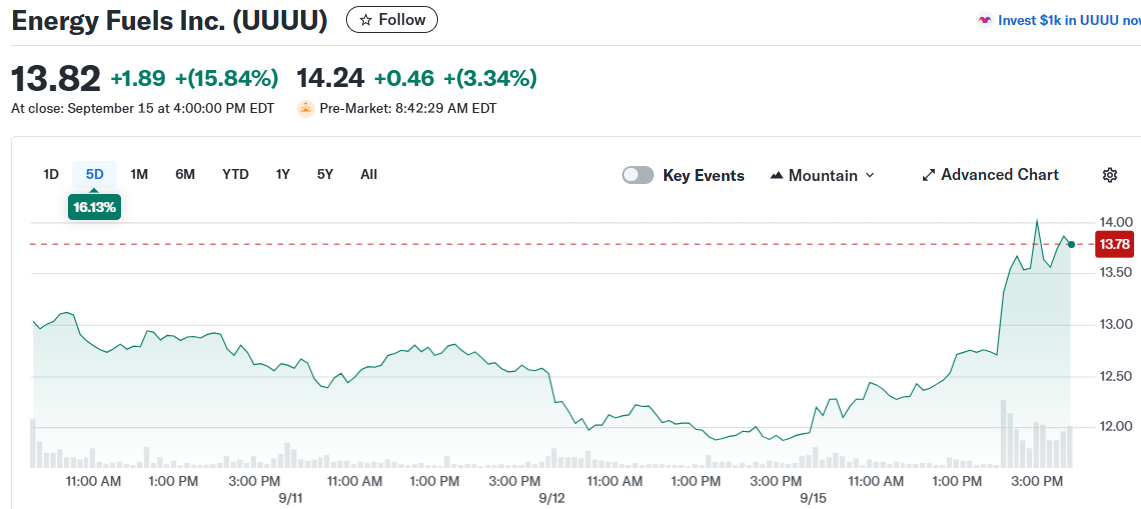Click the +(3.34%) pre-market change text

(x=490, y=78)
